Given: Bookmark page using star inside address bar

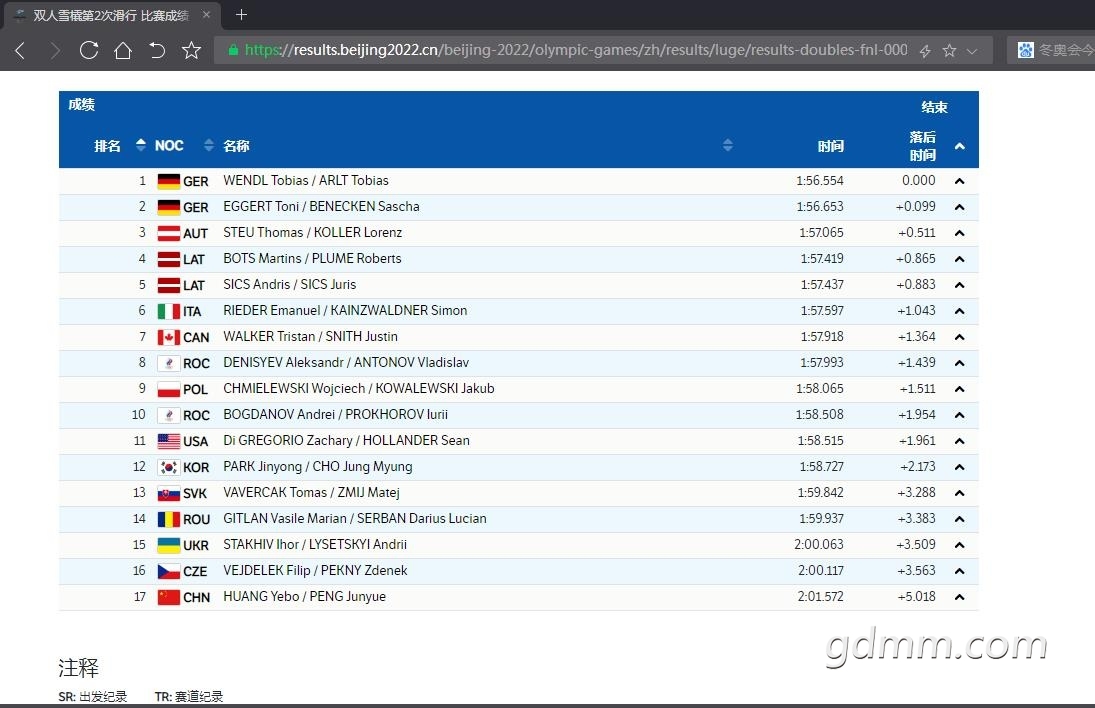Looking at the screenshot, I should click(x=949, y=50).
